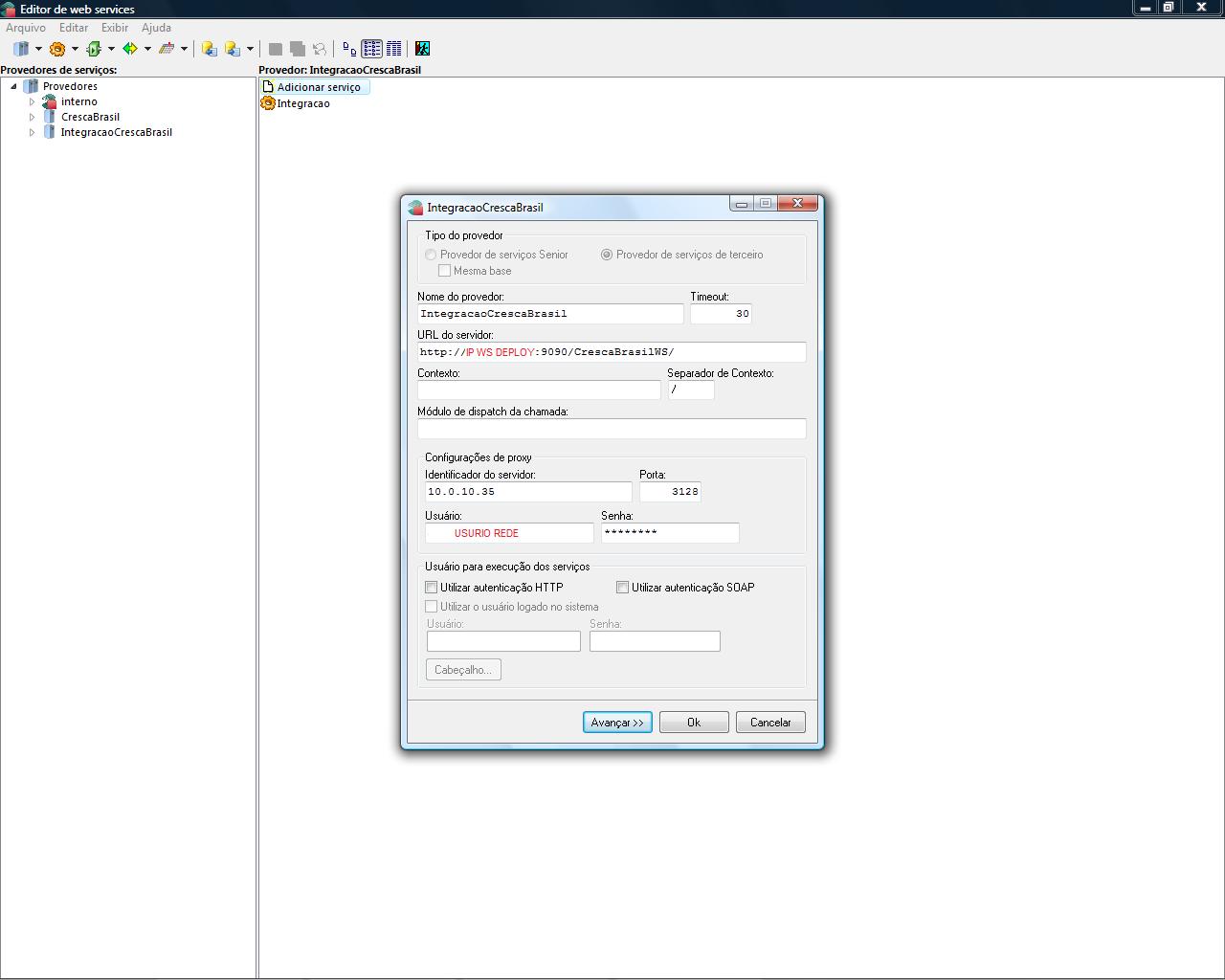Select the interno tree item label
The image size is (1225, 980).
pos(79,101)
